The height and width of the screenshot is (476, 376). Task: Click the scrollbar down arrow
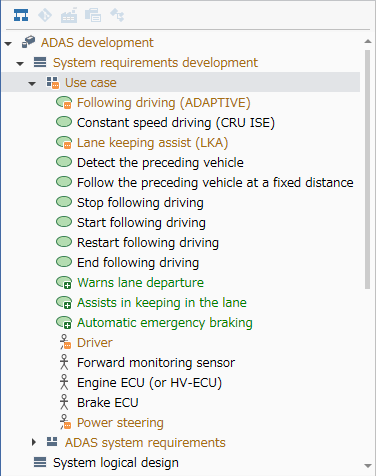point(368,466)
